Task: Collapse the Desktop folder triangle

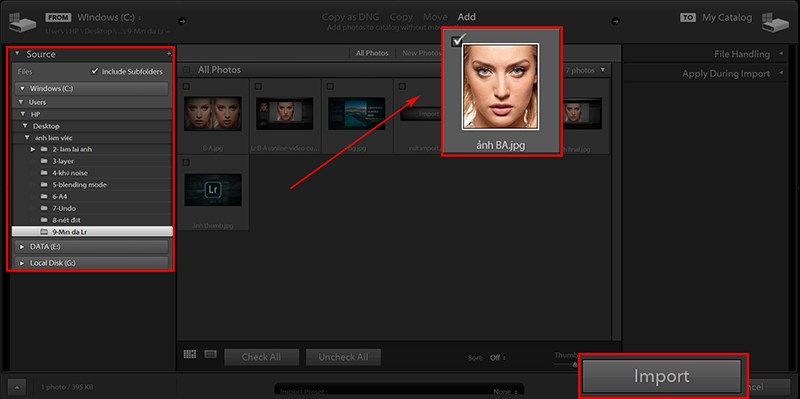Action: pyautogui.click(x=26, y=126)
